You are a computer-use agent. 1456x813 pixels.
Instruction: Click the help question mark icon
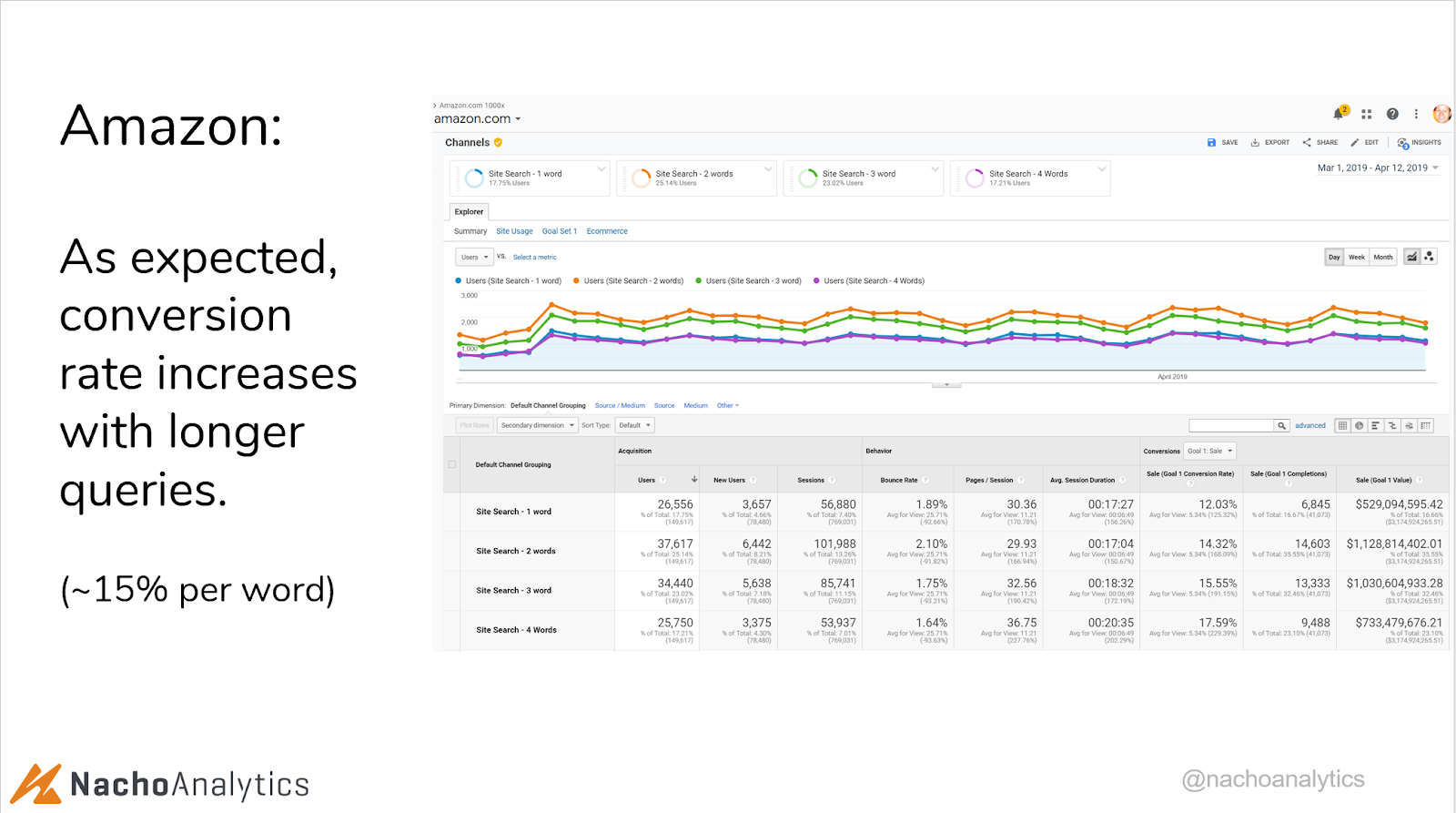1392,114
